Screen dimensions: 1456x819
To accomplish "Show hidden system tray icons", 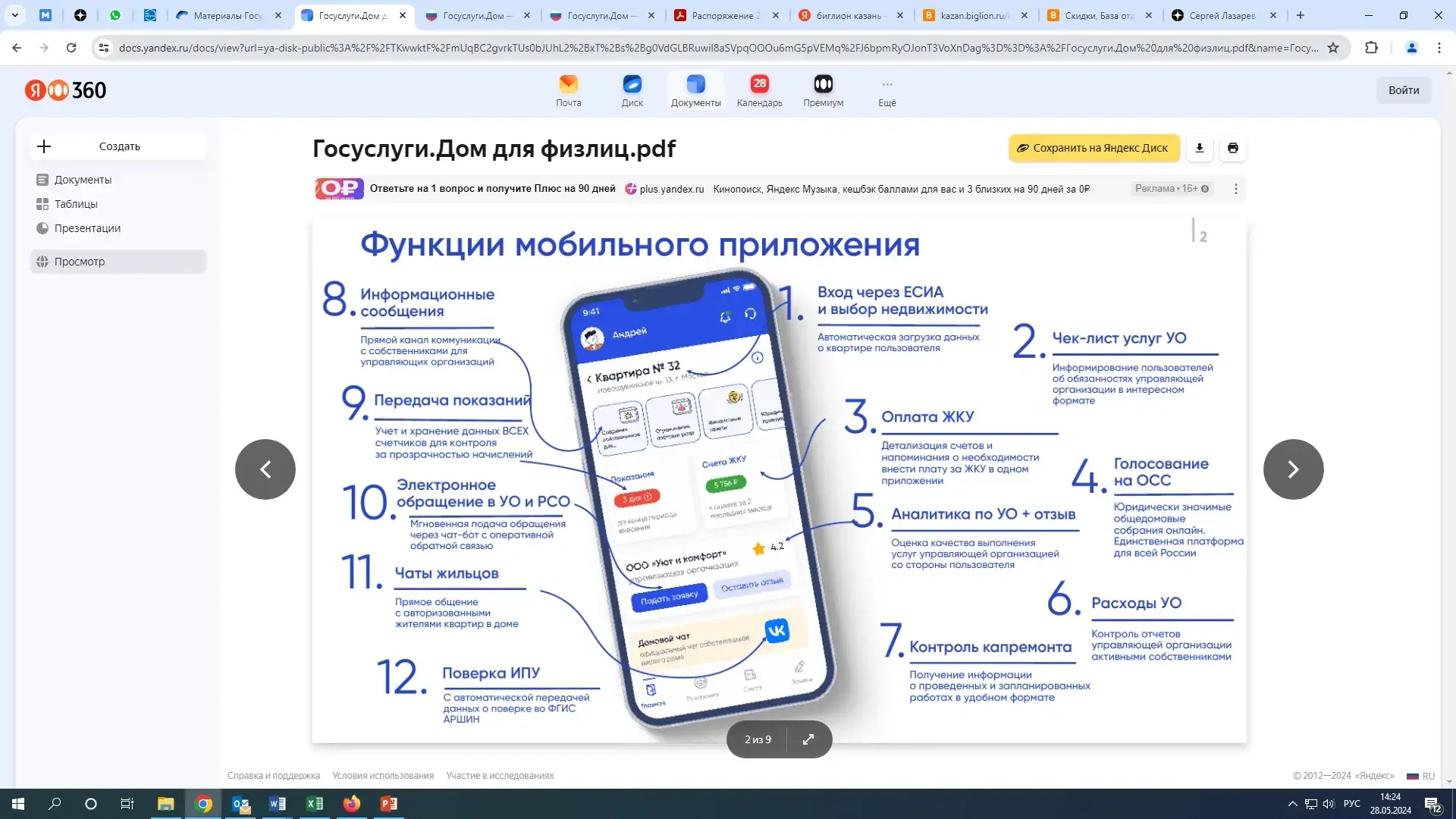I will pos(1292,804).
